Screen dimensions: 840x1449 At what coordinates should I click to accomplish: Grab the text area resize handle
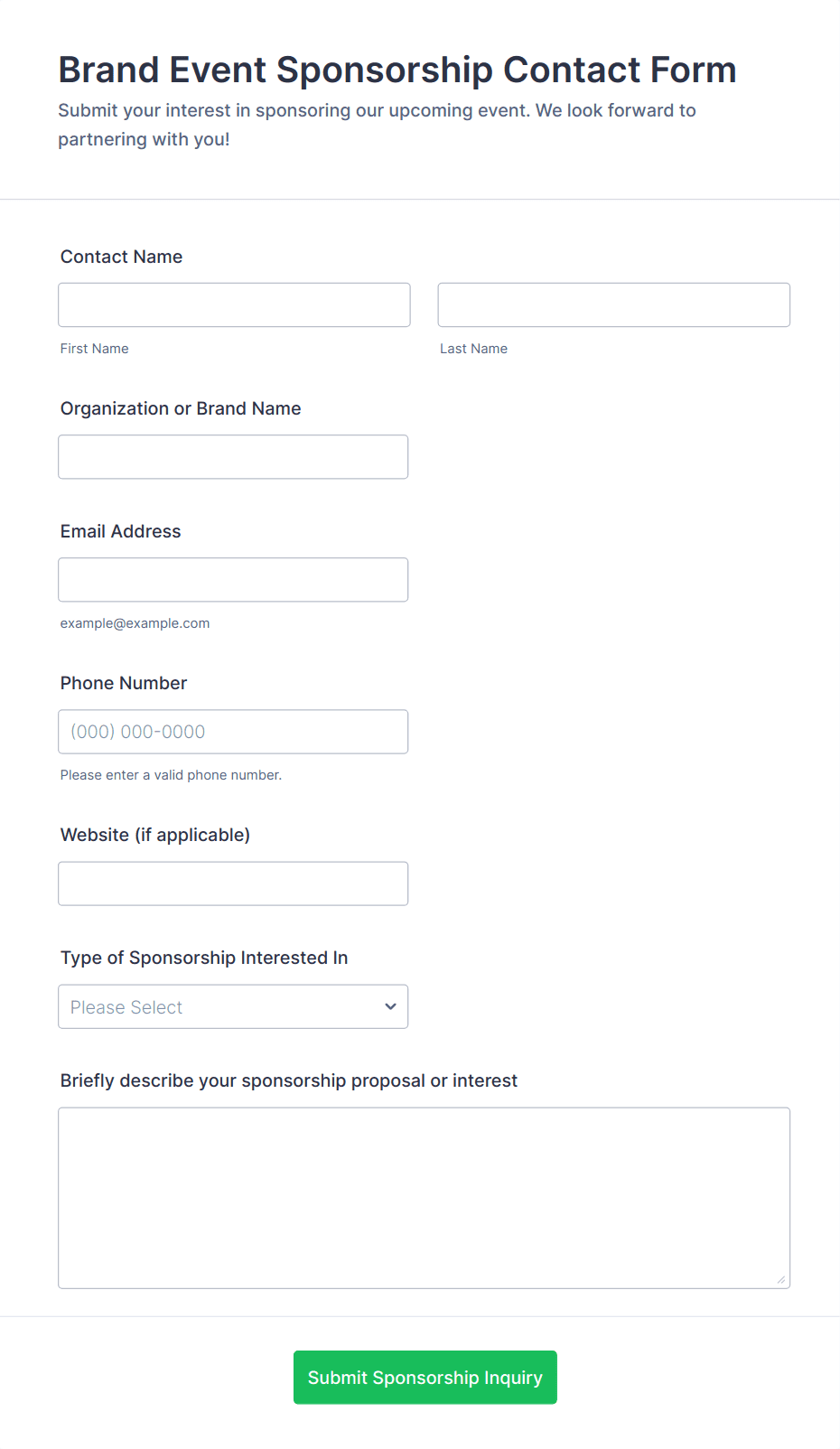[781, 1279]
